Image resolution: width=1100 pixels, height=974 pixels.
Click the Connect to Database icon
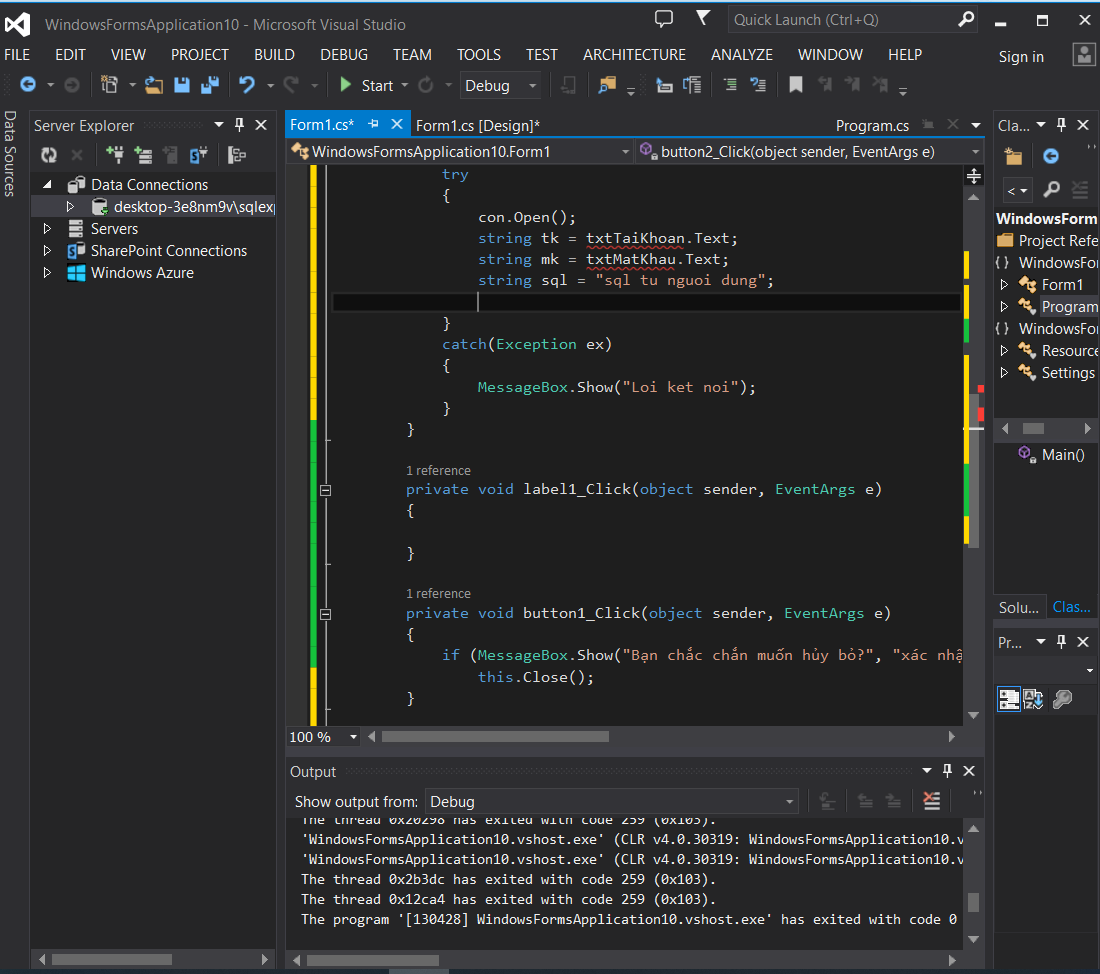coord(115,155)
